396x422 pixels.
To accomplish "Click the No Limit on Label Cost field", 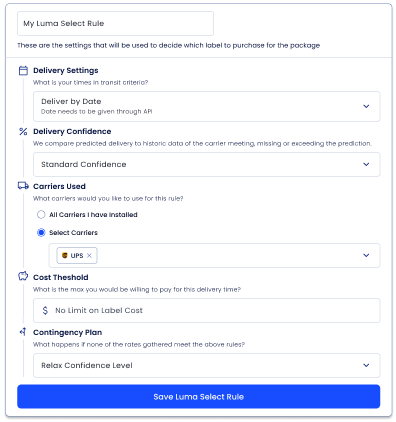I will tap(207, 310).
